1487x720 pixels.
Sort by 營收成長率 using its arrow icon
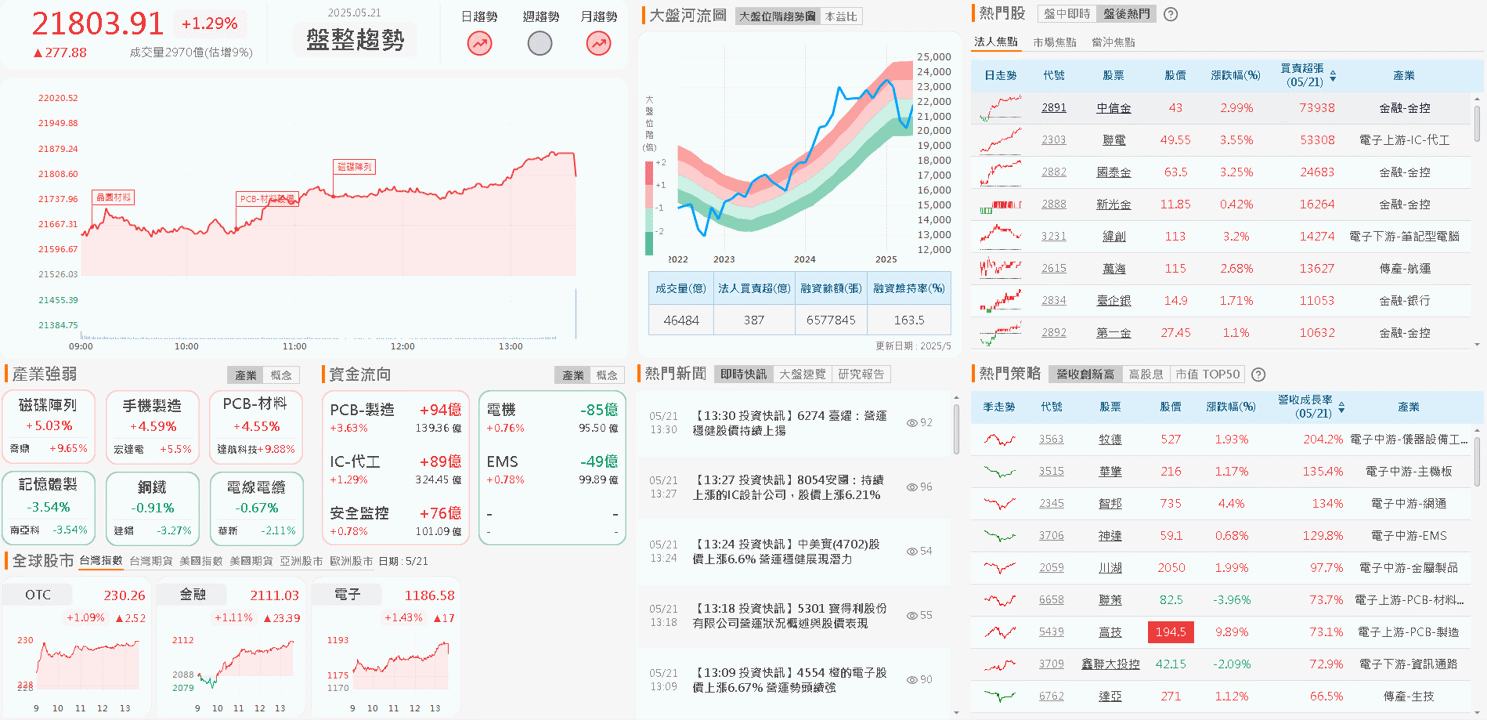(x=1342, y=407)
